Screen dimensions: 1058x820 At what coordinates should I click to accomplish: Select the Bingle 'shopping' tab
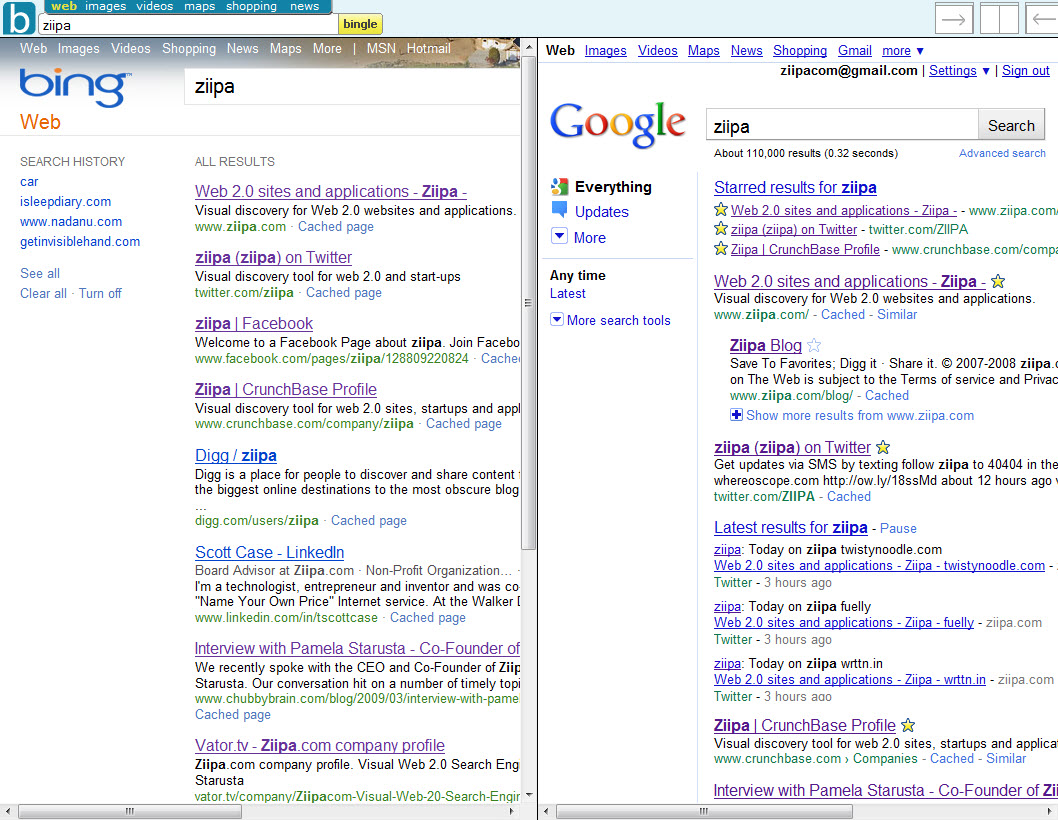(251, 6)
